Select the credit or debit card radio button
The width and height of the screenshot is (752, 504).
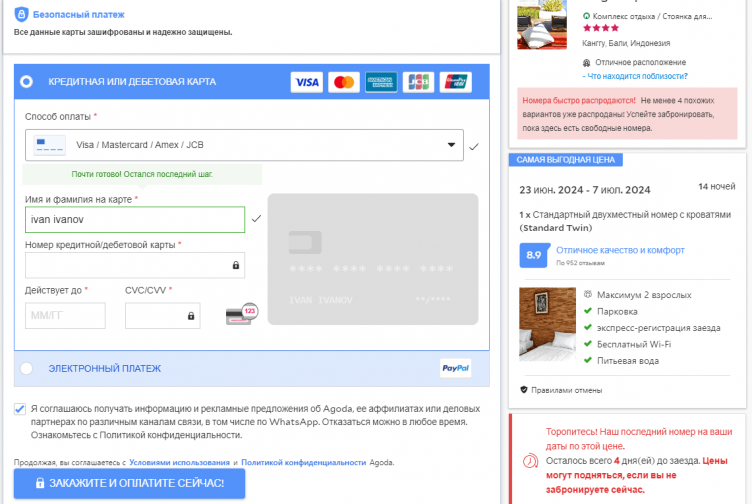pos(26,82)
